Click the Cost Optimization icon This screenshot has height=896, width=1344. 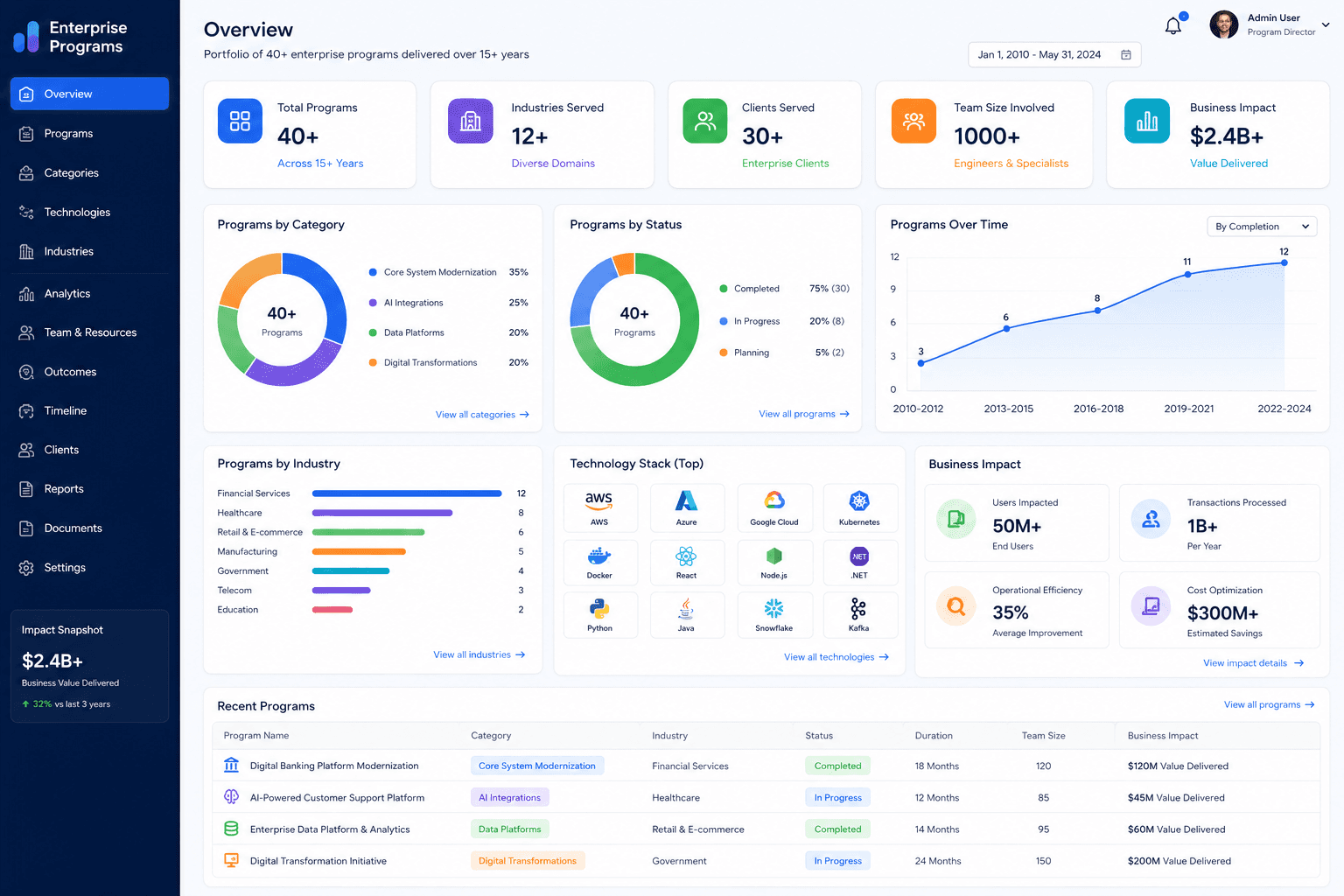(x=1151, y=605)
